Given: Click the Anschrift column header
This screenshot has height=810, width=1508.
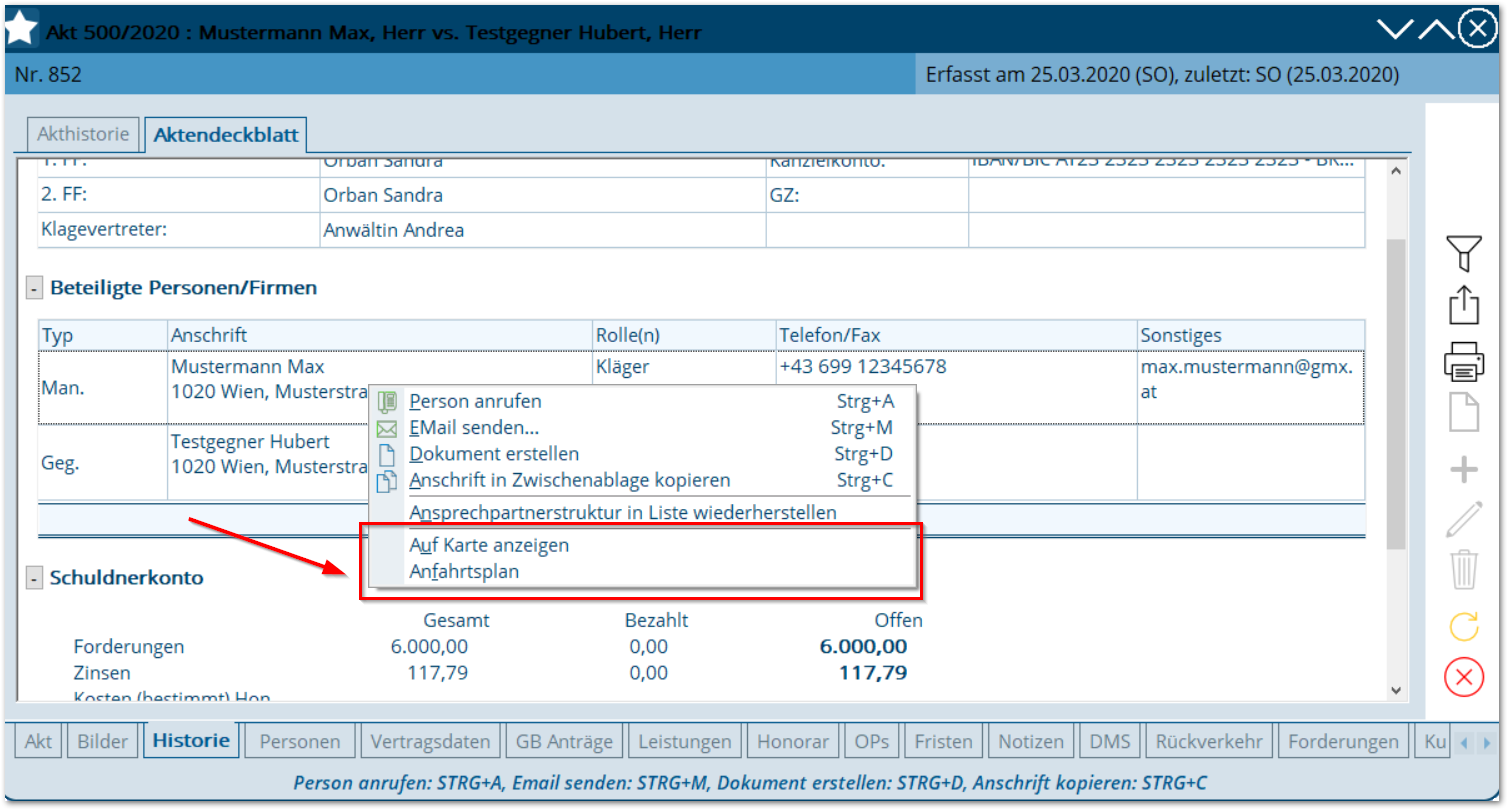Looking at the screenshot, I should pos(380,336).
